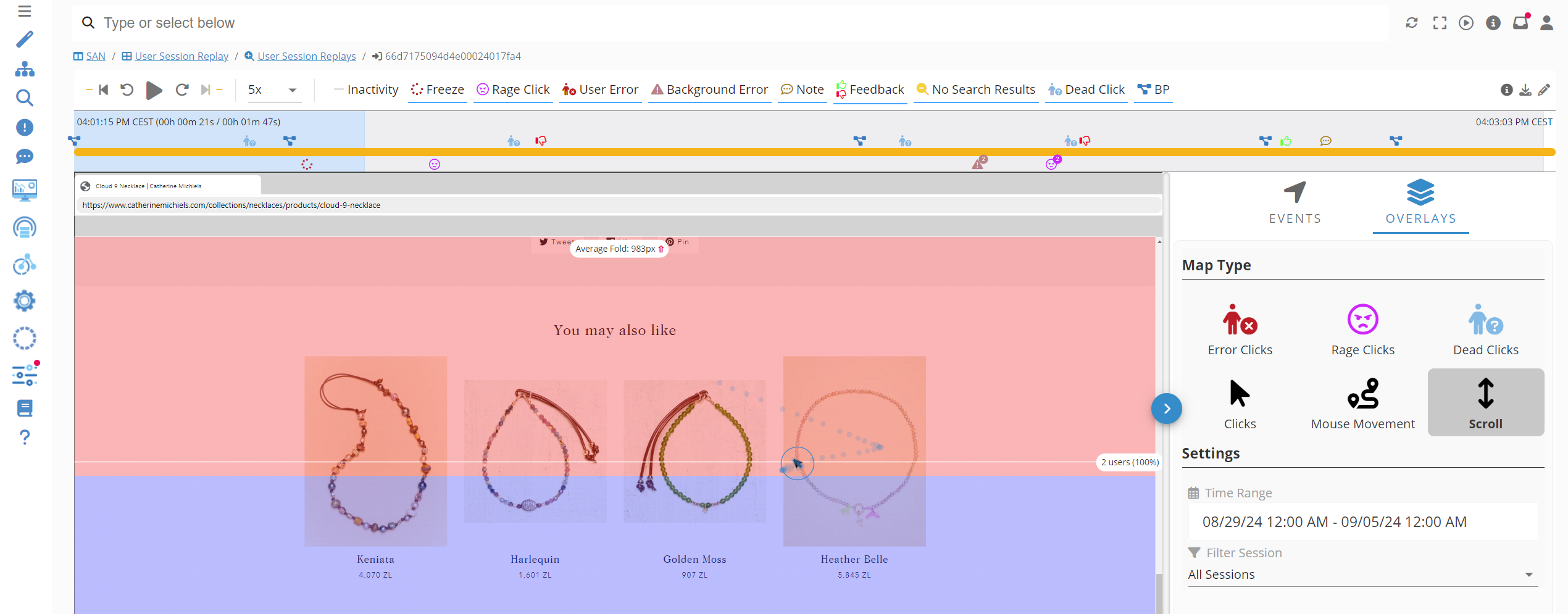The height and width of the screenshot is (614, 1568).
Task: Switch to the OVERLAYS tab
Action: (x=1420, y=204)
